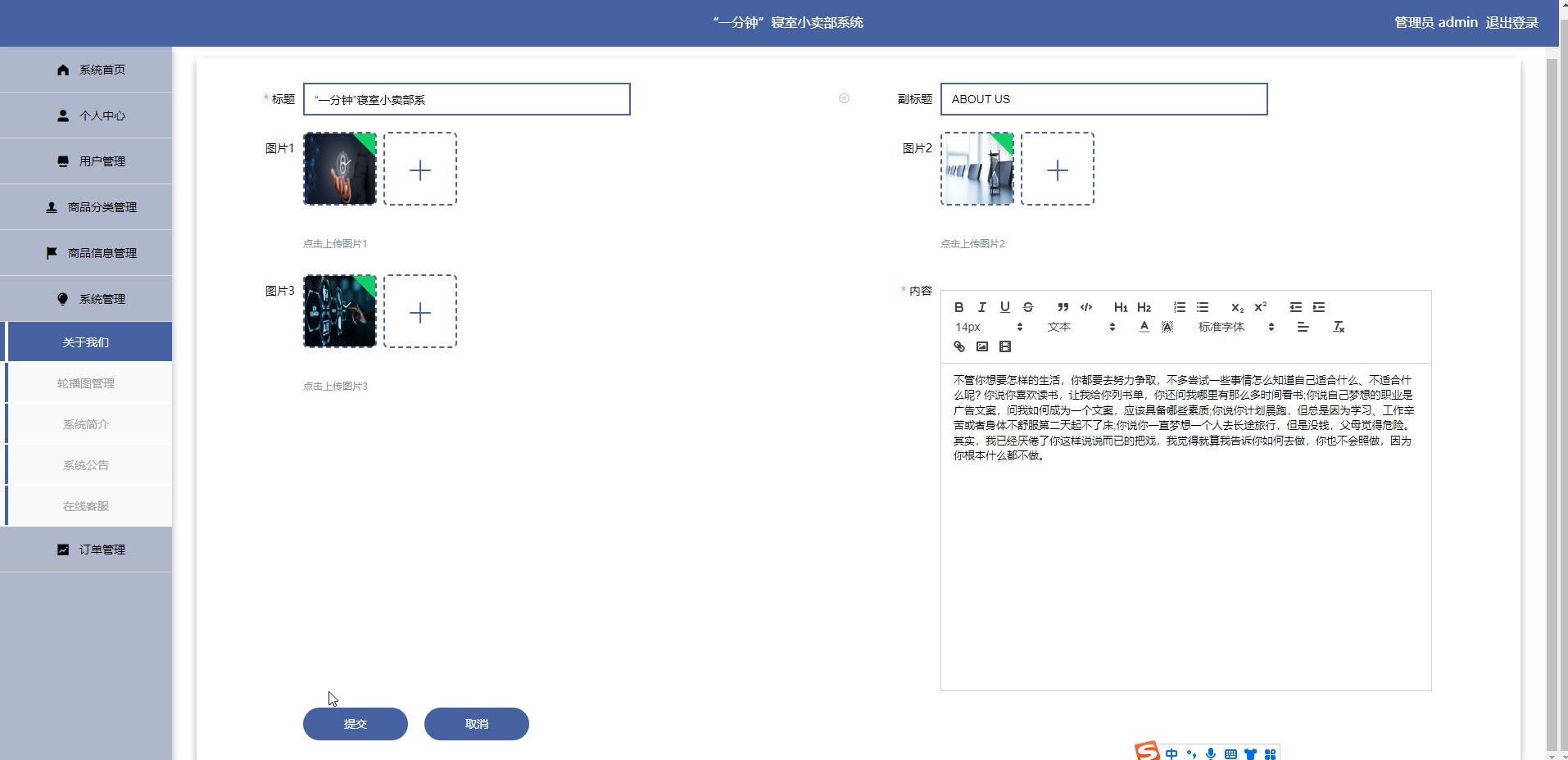This screenshot has height=760, width=1568.
Task: Create an ordered numbered list
Action: pyautogui.click(x=1180, y=307)
